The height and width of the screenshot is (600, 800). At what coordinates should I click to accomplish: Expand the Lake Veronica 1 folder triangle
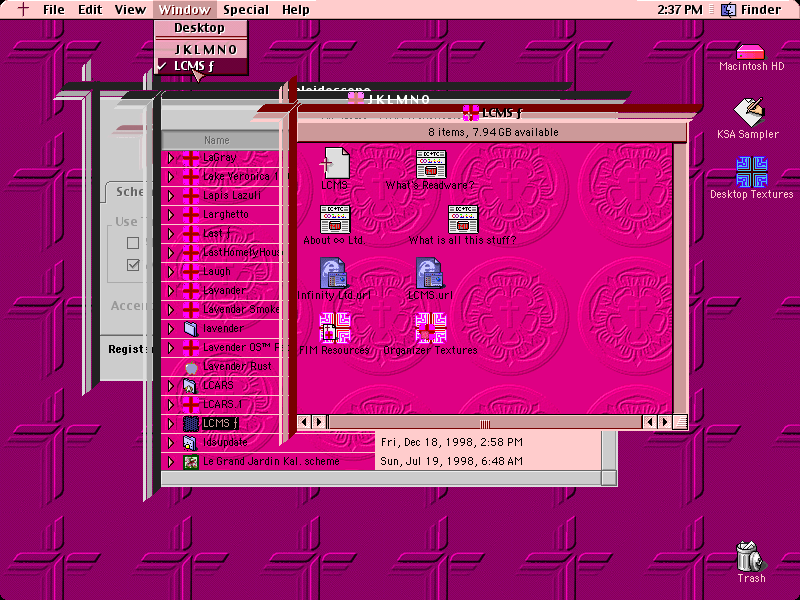click(171, 177)
